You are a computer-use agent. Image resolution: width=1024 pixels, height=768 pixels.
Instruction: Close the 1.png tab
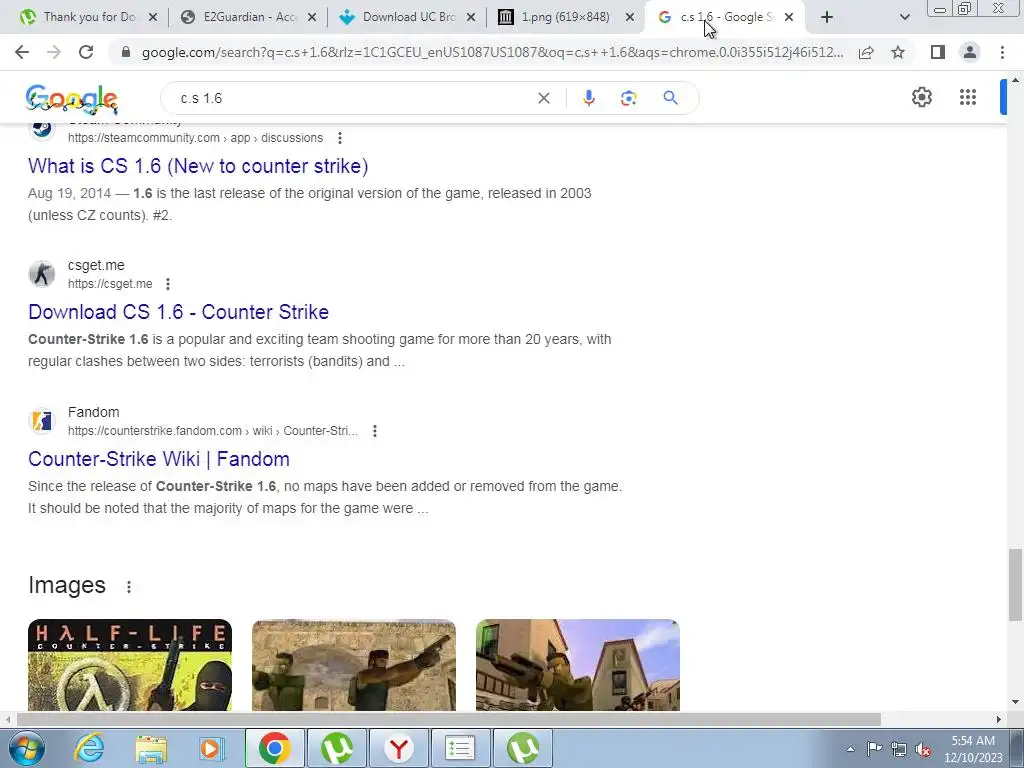630,18
